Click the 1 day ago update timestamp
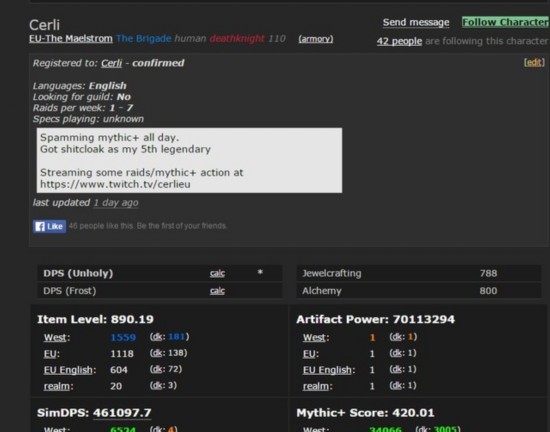This screenshot has width=550, height=432. coord(116,203)
